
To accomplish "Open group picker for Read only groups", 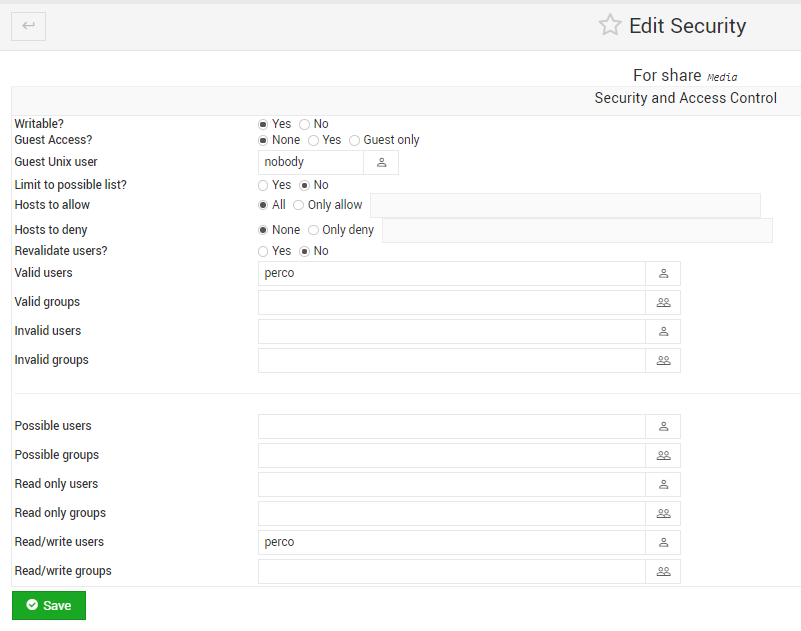I will click(x=663, y=513).
